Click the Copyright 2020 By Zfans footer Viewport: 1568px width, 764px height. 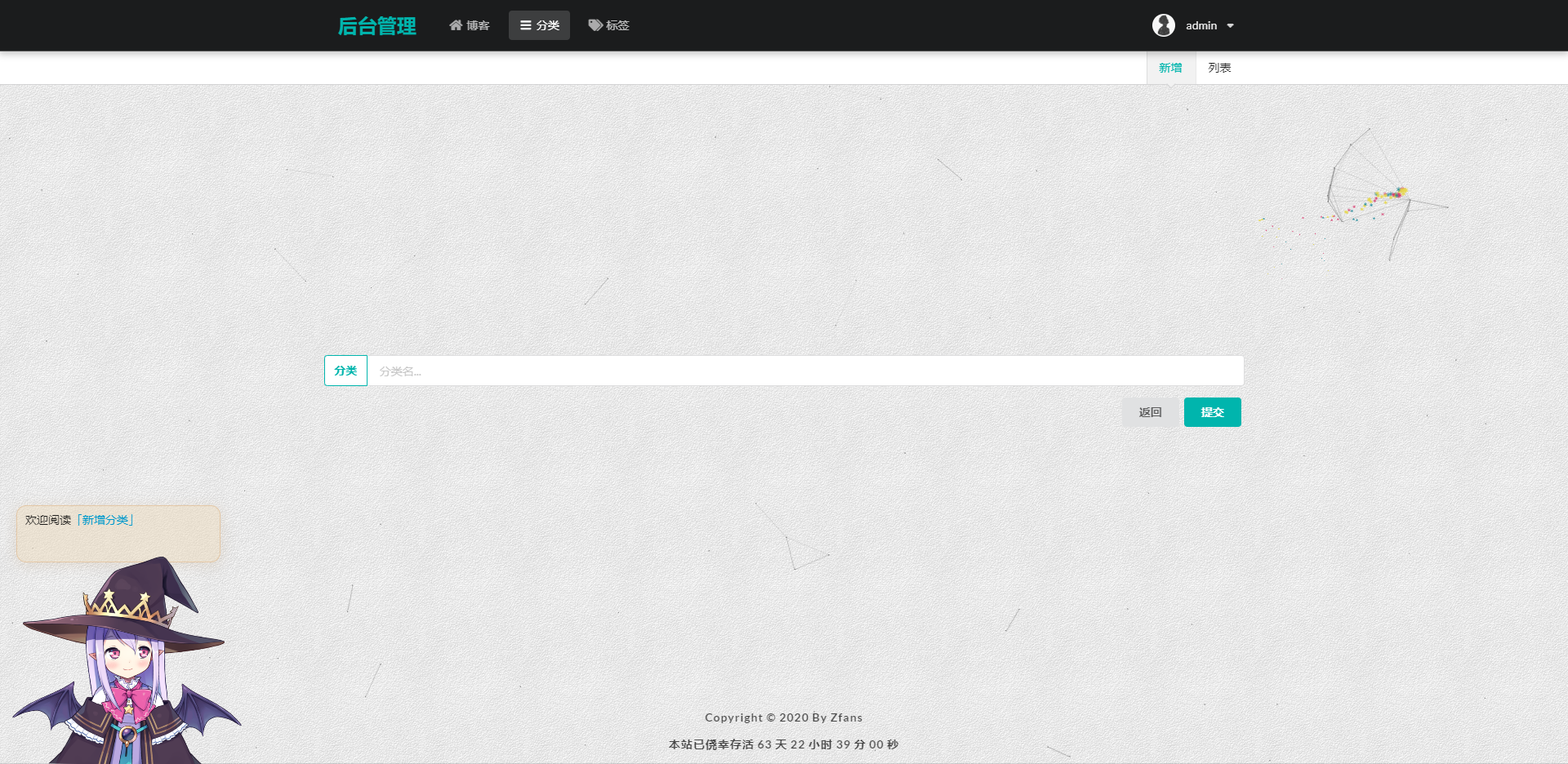click(x=783, y=717)
